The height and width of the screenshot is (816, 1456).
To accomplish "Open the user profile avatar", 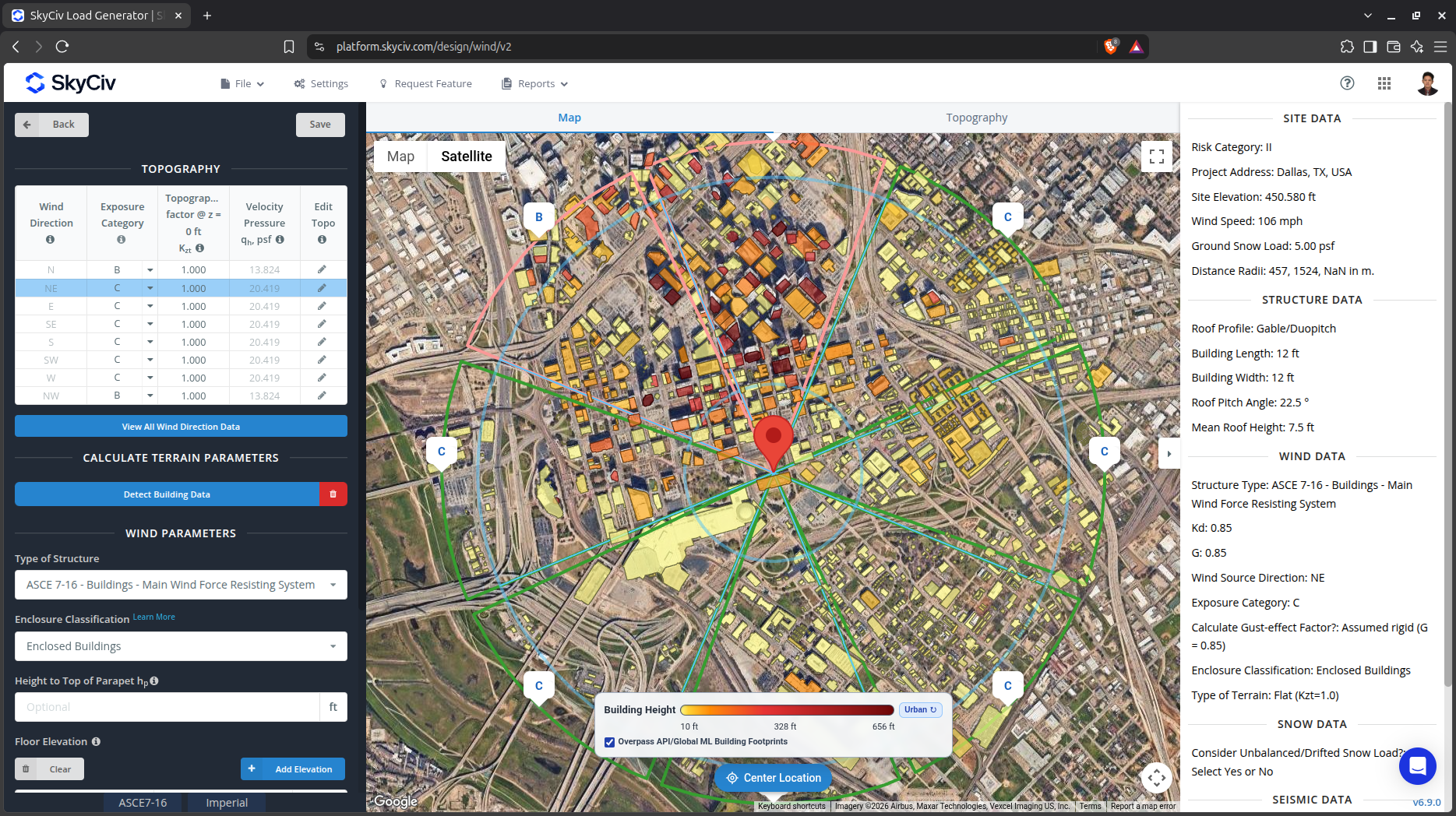I will pyautogui.click(x=1427, y=83).
